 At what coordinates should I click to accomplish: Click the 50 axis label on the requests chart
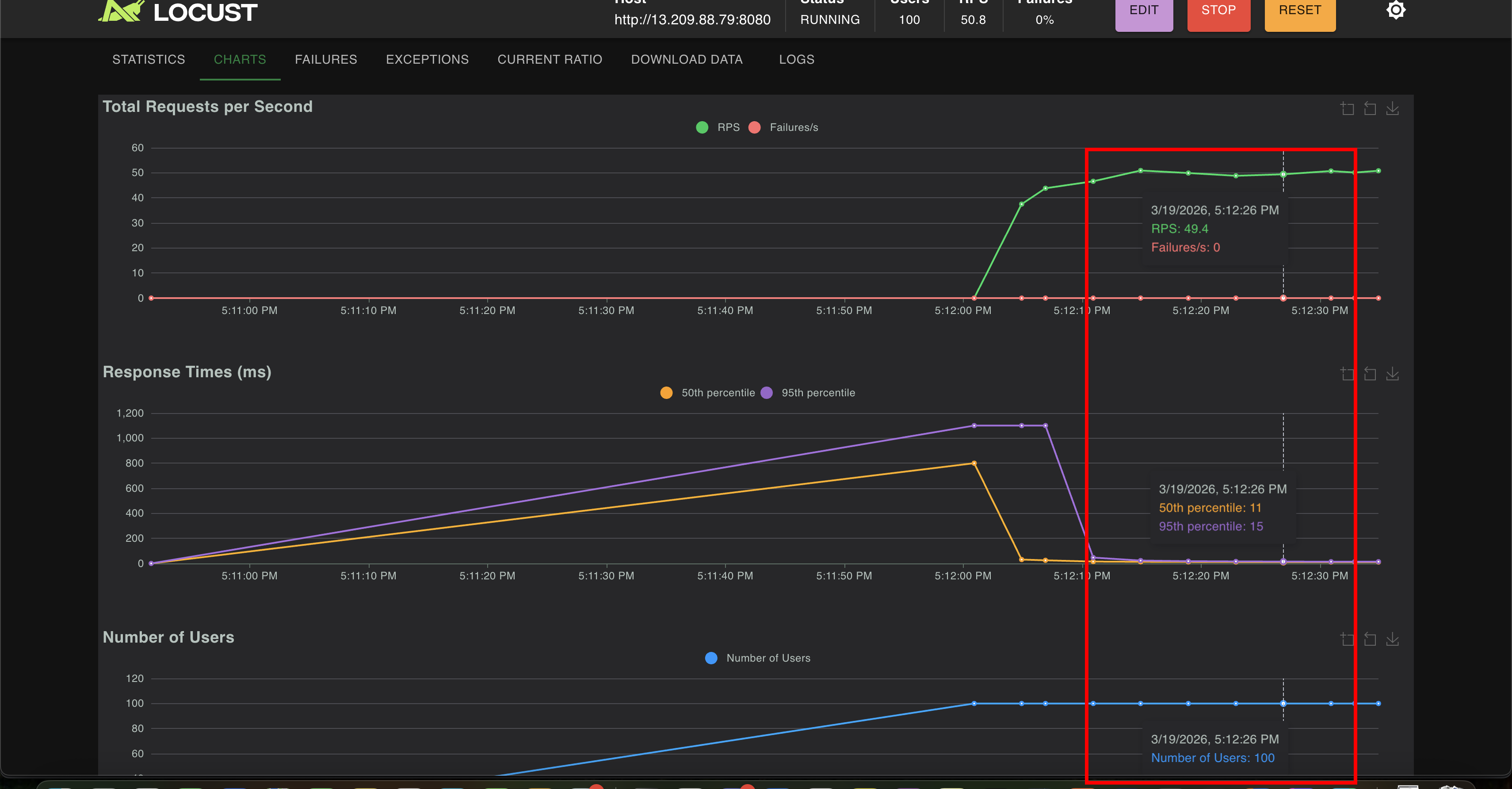click(137, 172)
